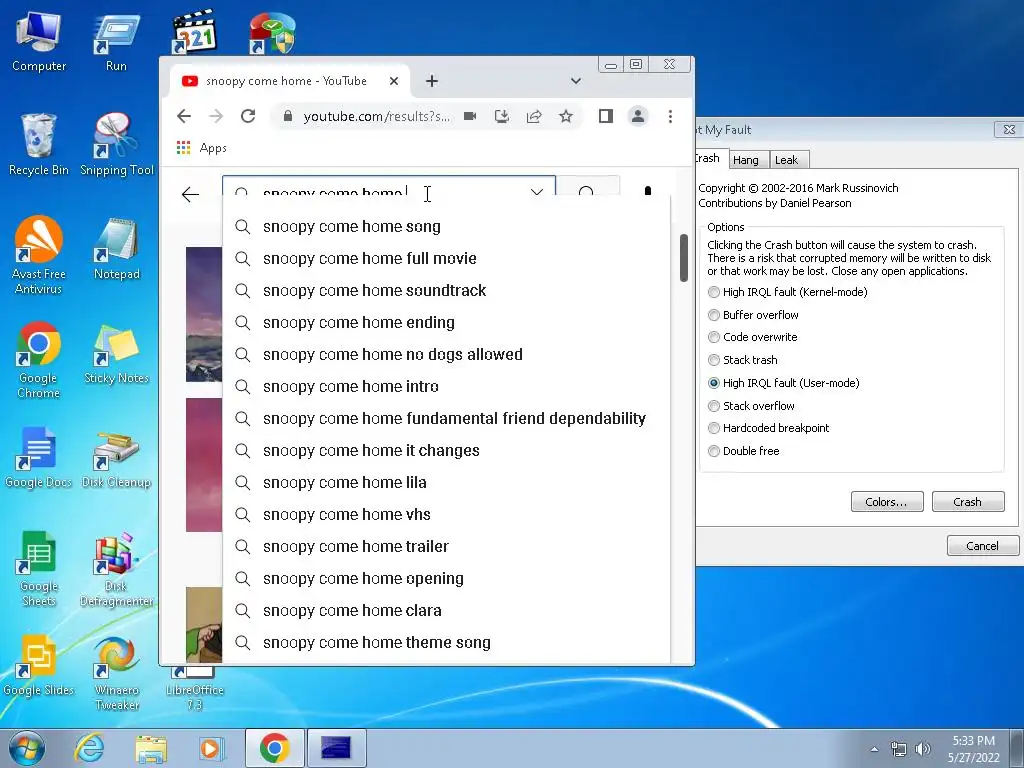Show hidden system tray icons
The image size is (1024, 768).
tap(874, 748)
